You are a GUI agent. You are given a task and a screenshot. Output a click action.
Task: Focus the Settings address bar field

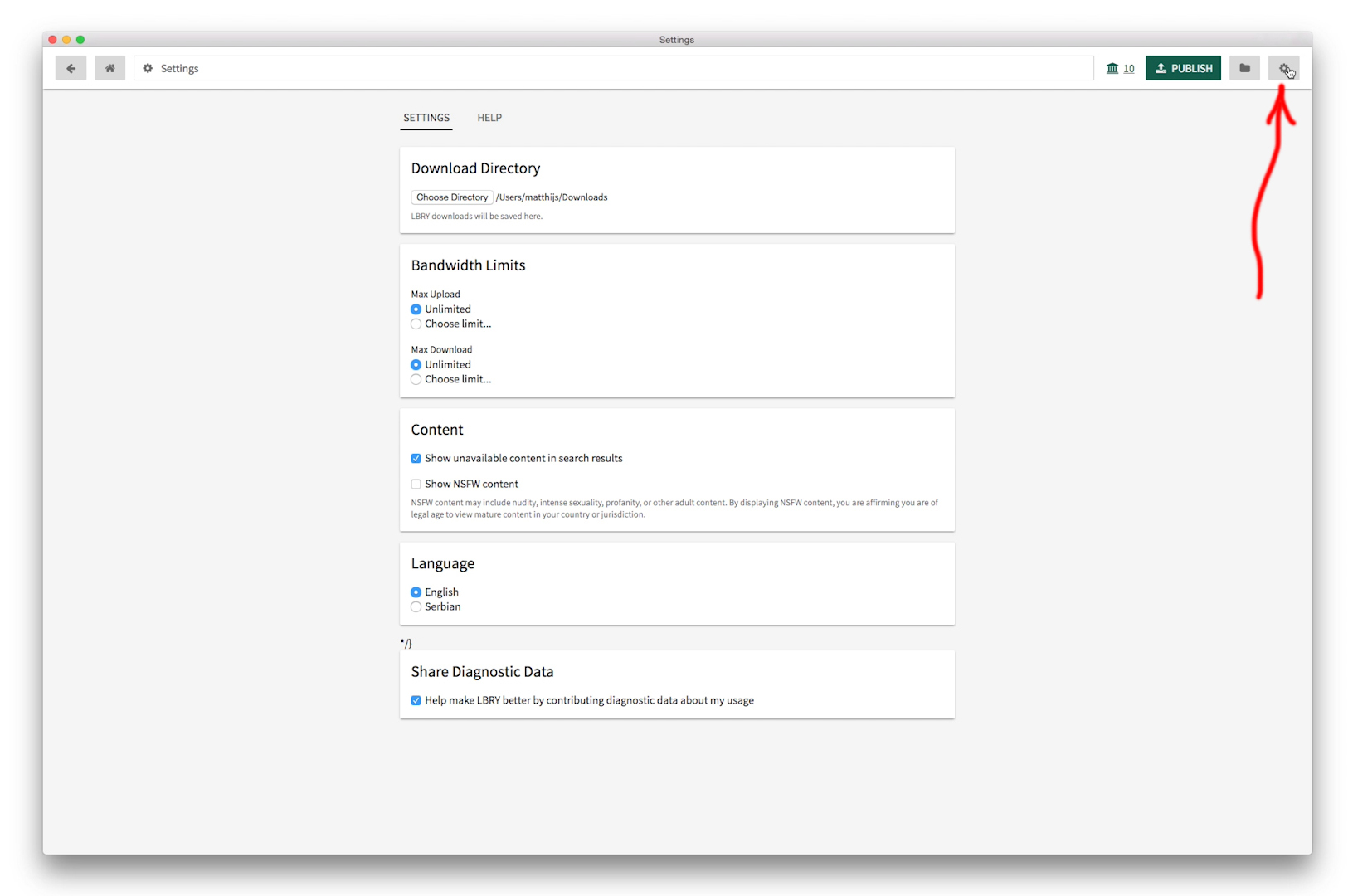[614, 68]
